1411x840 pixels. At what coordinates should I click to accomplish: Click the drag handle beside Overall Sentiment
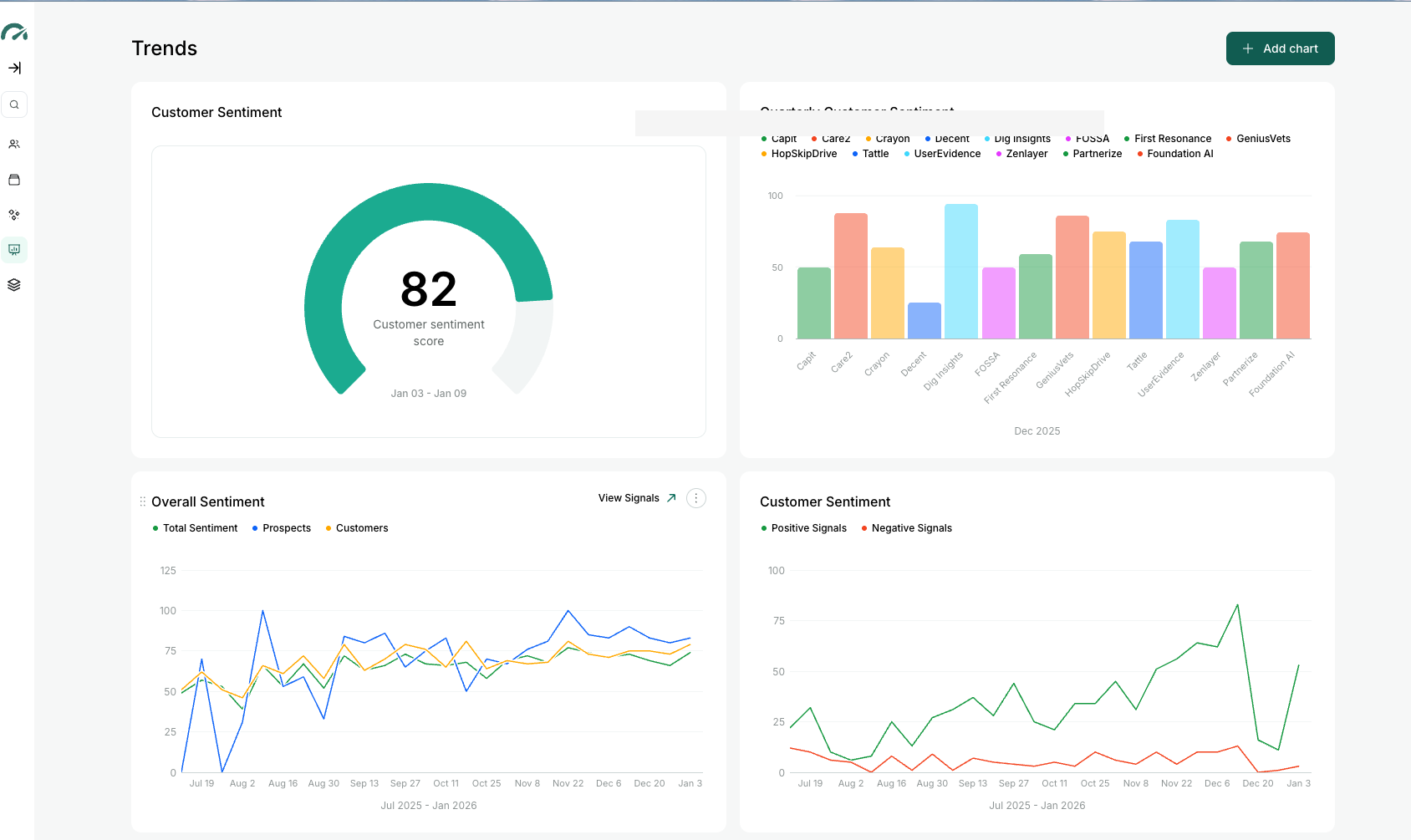point(142,501)
